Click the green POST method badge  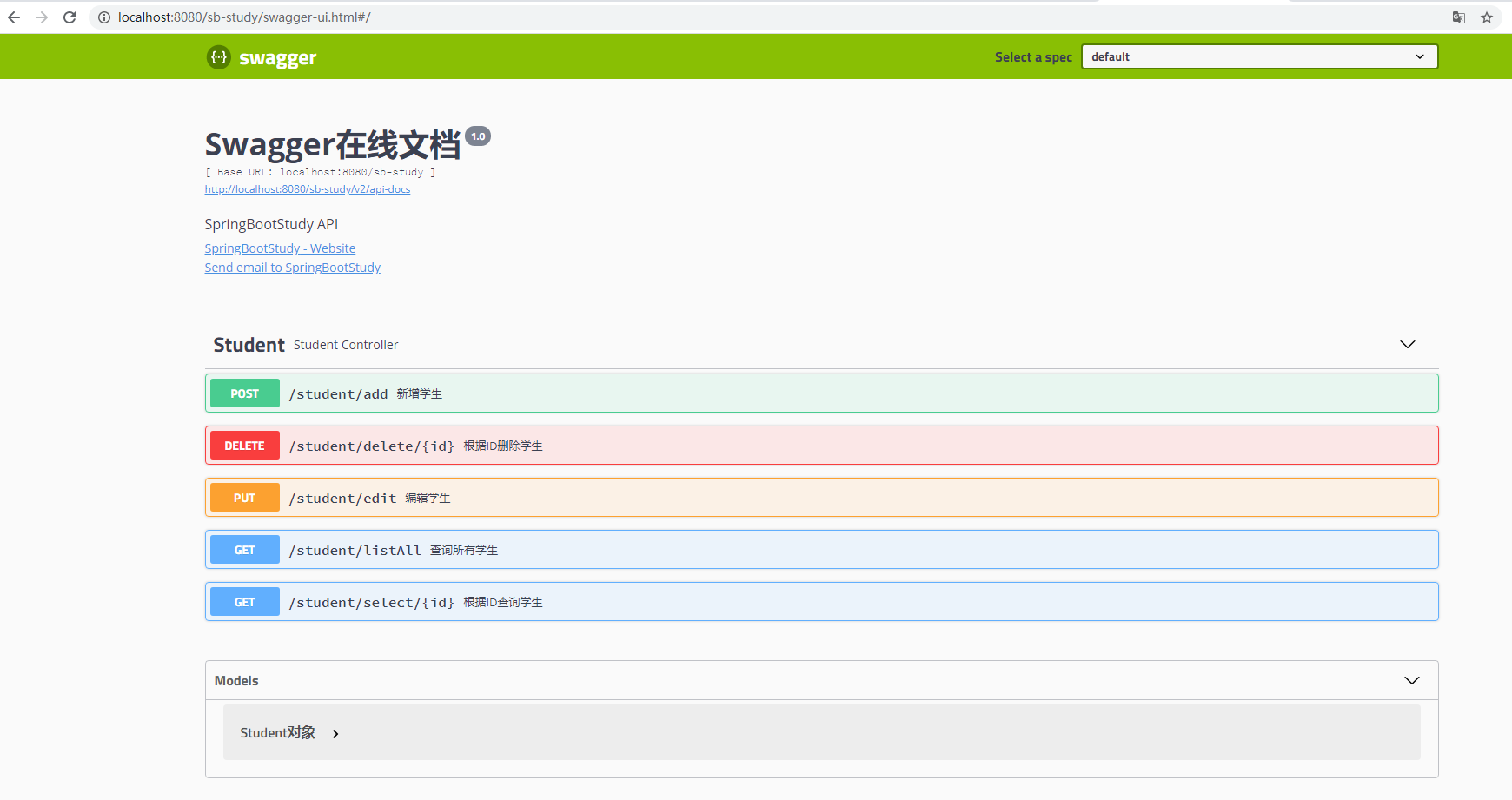click(x=244, y=393)
